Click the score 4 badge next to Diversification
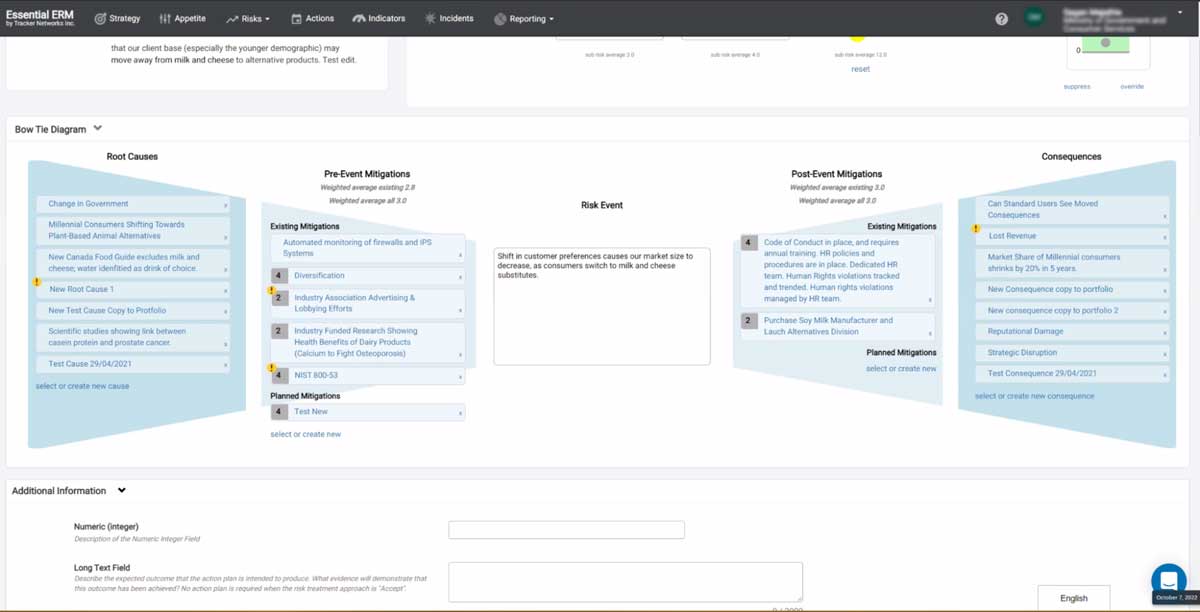 (x=280, y=275)
